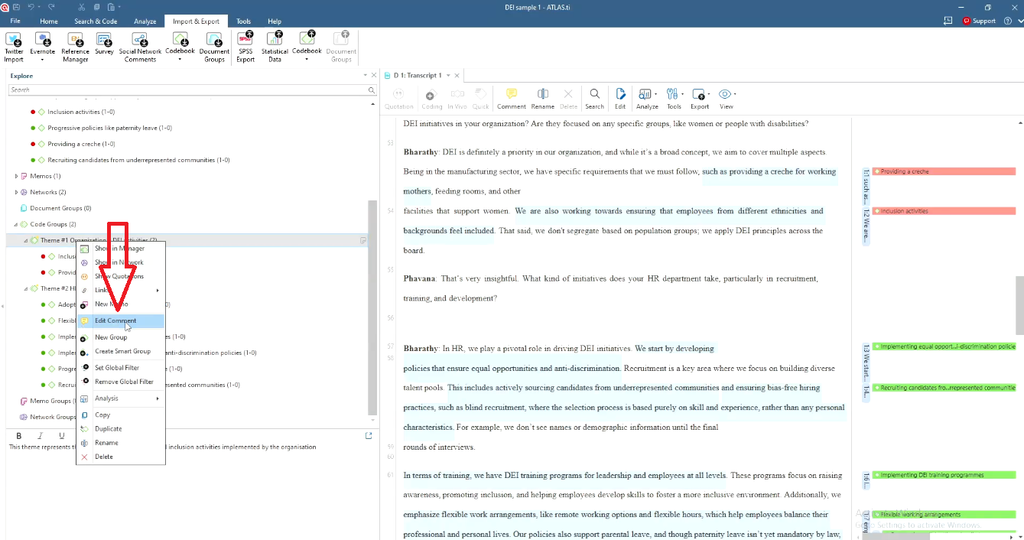This screenshot has height=540, width=1024.
Task: Open View options in document toolbar
Action: point(726,99)
